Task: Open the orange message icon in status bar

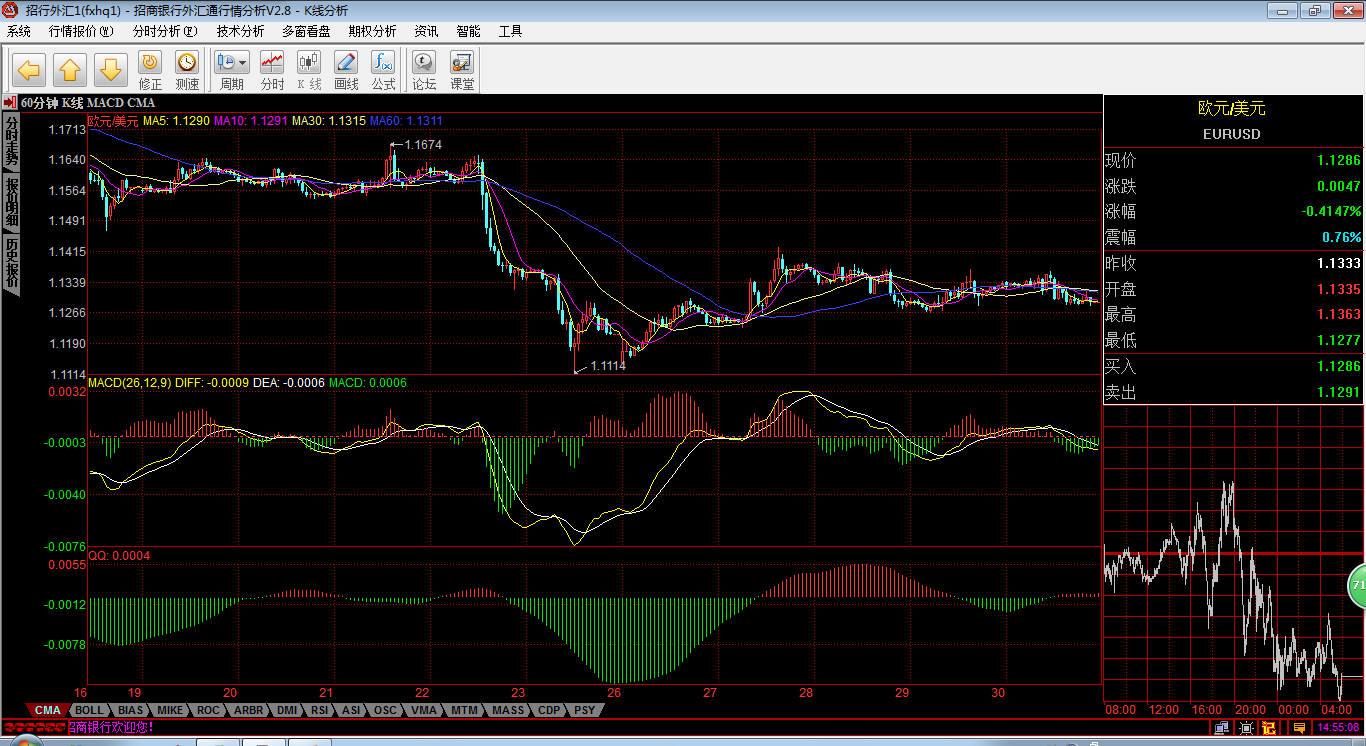Action: click(1300, 727)
